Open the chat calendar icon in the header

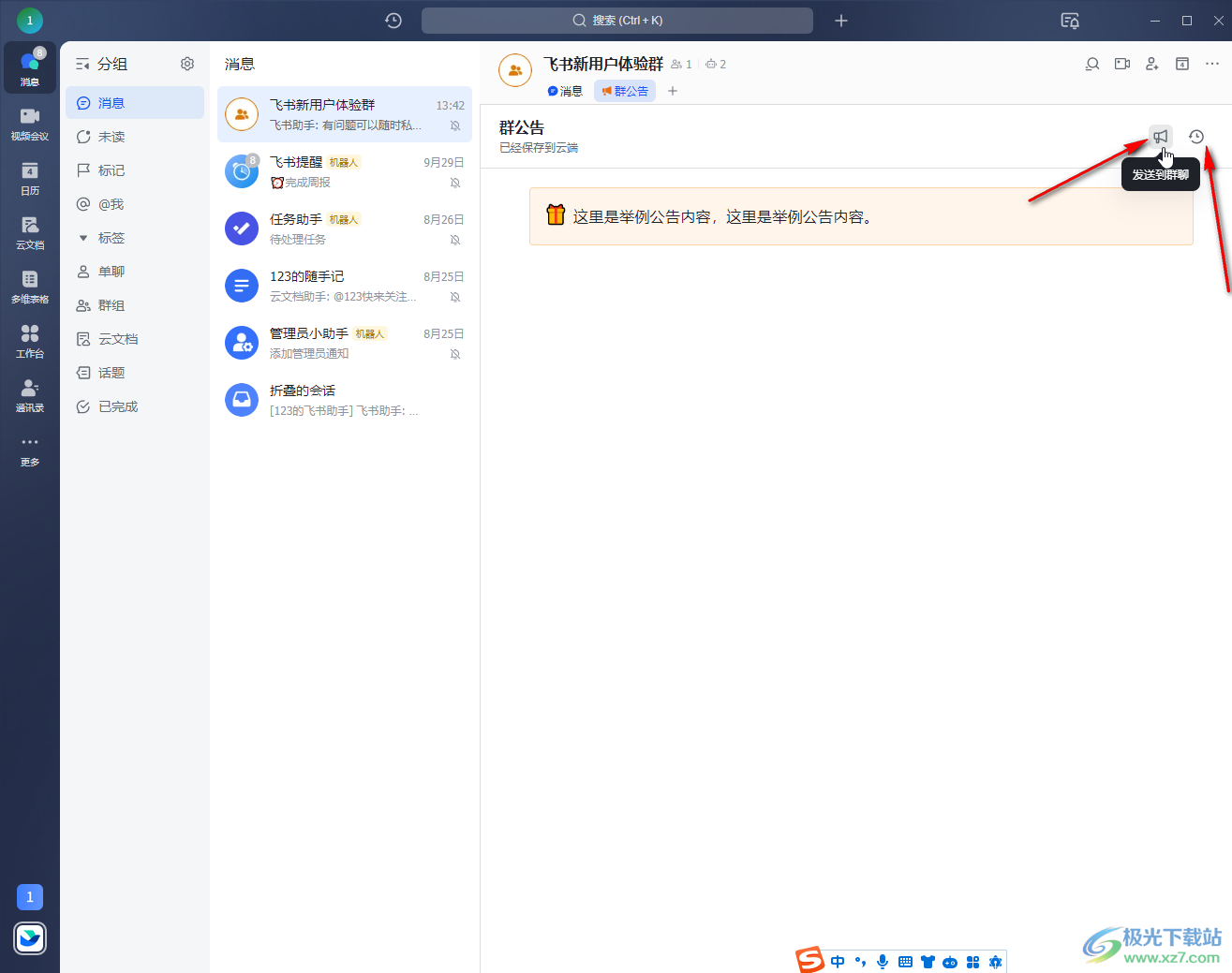click(x=1182, y=64)
